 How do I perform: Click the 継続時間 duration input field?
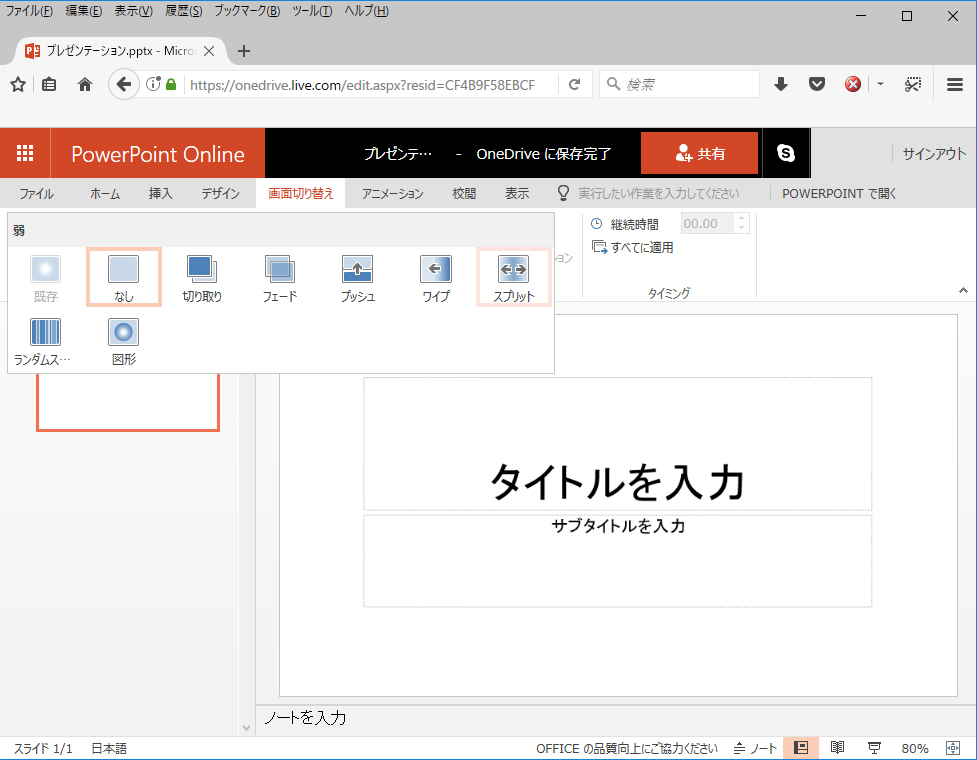tap(707, 224)
